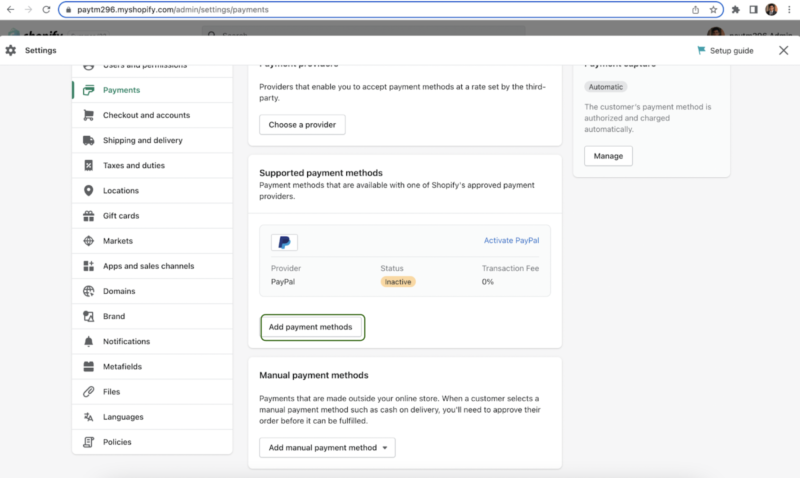Open browser extensions puzzle icon
This screenshot has height=478, width=800.
tap(736, 10)
